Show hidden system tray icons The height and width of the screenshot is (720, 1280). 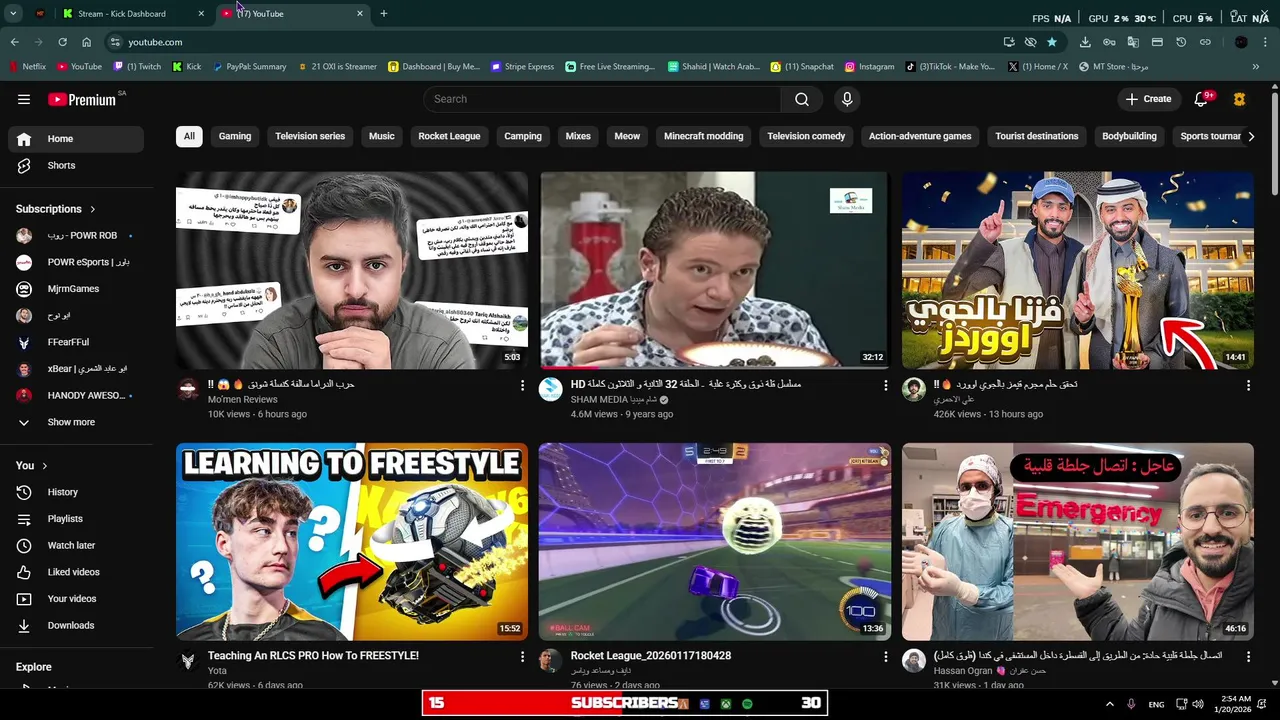1109,704
